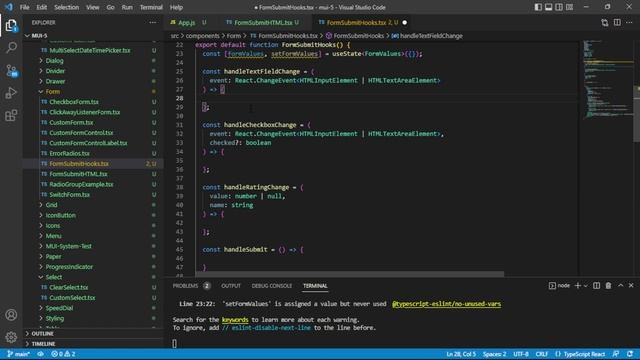Open Run and Debug view

(x=11, y=93)
